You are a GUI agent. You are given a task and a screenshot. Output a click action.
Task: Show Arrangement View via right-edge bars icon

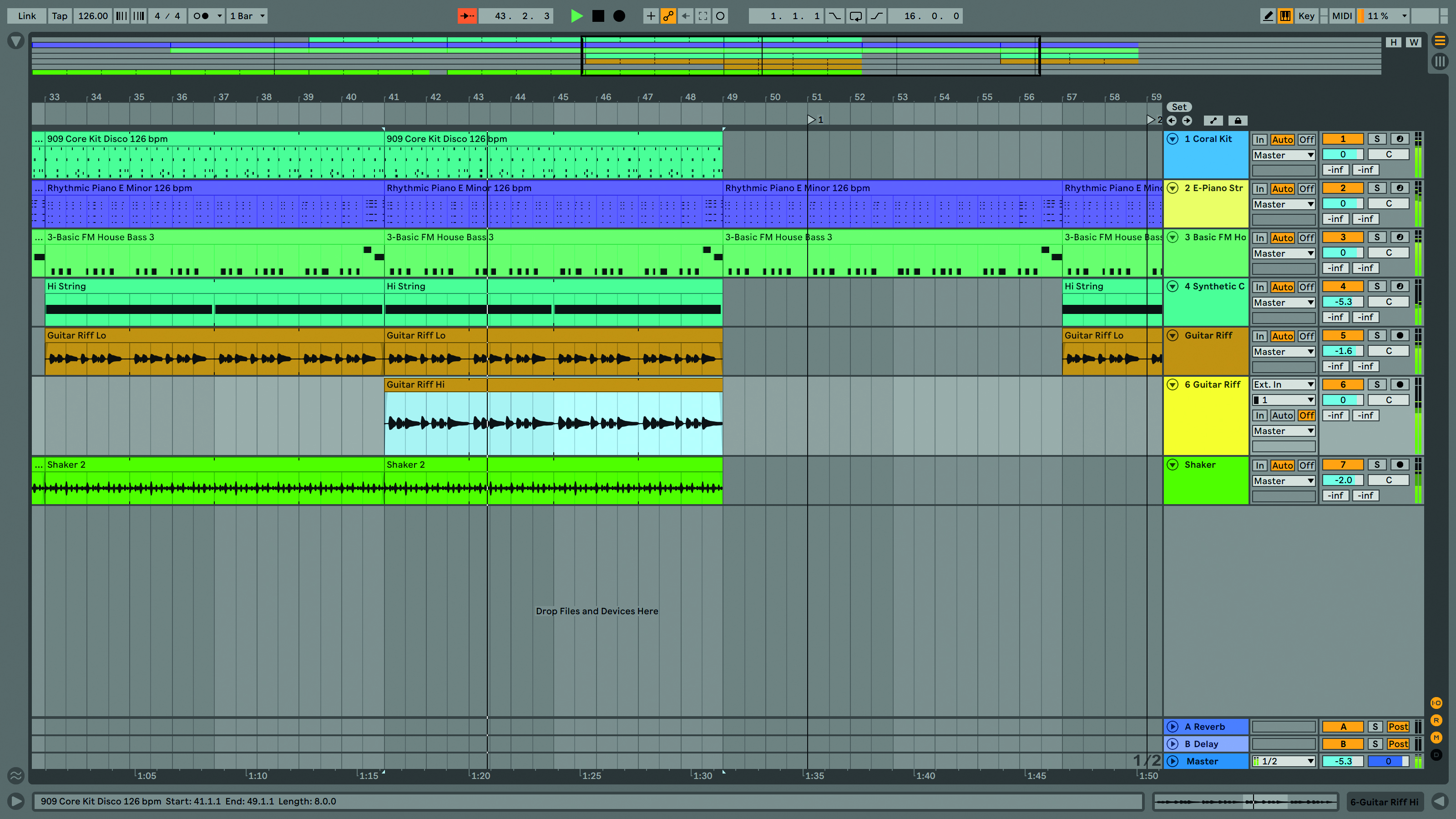(x=1440, y=61)
